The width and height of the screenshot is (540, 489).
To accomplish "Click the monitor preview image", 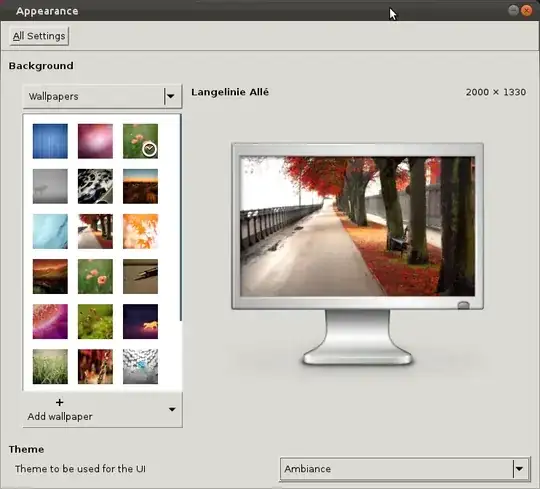I will (x=357, y=226).
